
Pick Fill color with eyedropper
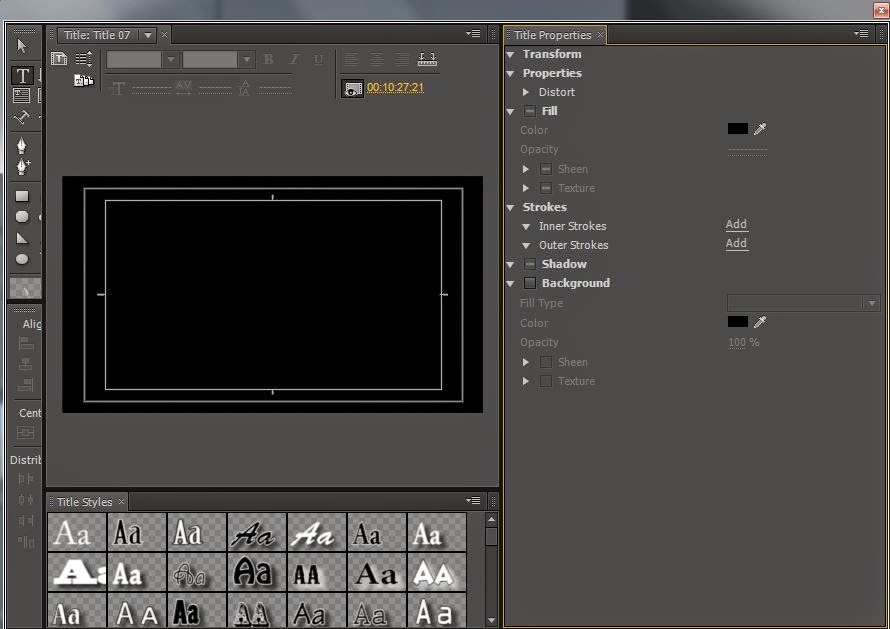pos(759,129)
